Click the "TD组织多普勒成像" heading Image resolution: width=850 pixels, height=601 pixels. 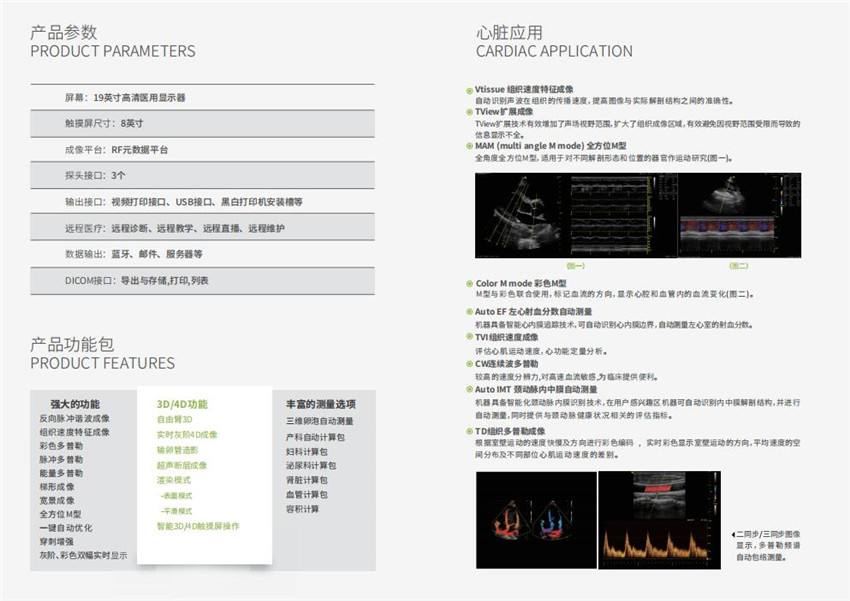click(x=510, y=431)
